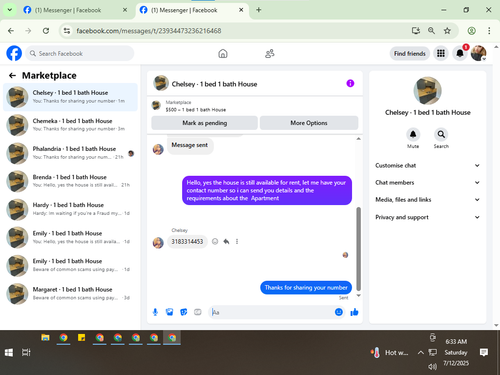The height and width of the screenshot is (375, 500).
Task: Expand Media, files and links section
Action: (427, 200)
